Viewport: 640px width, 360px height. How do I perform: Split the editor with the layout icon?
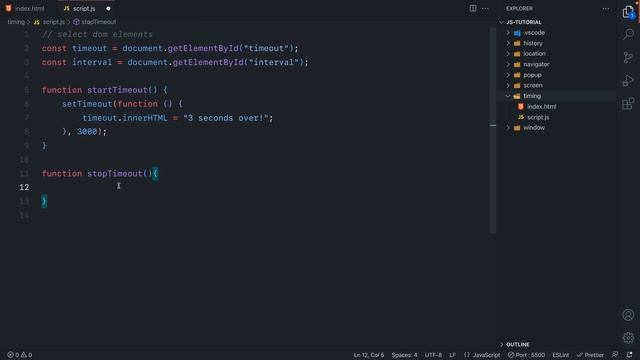click(473, 8)
